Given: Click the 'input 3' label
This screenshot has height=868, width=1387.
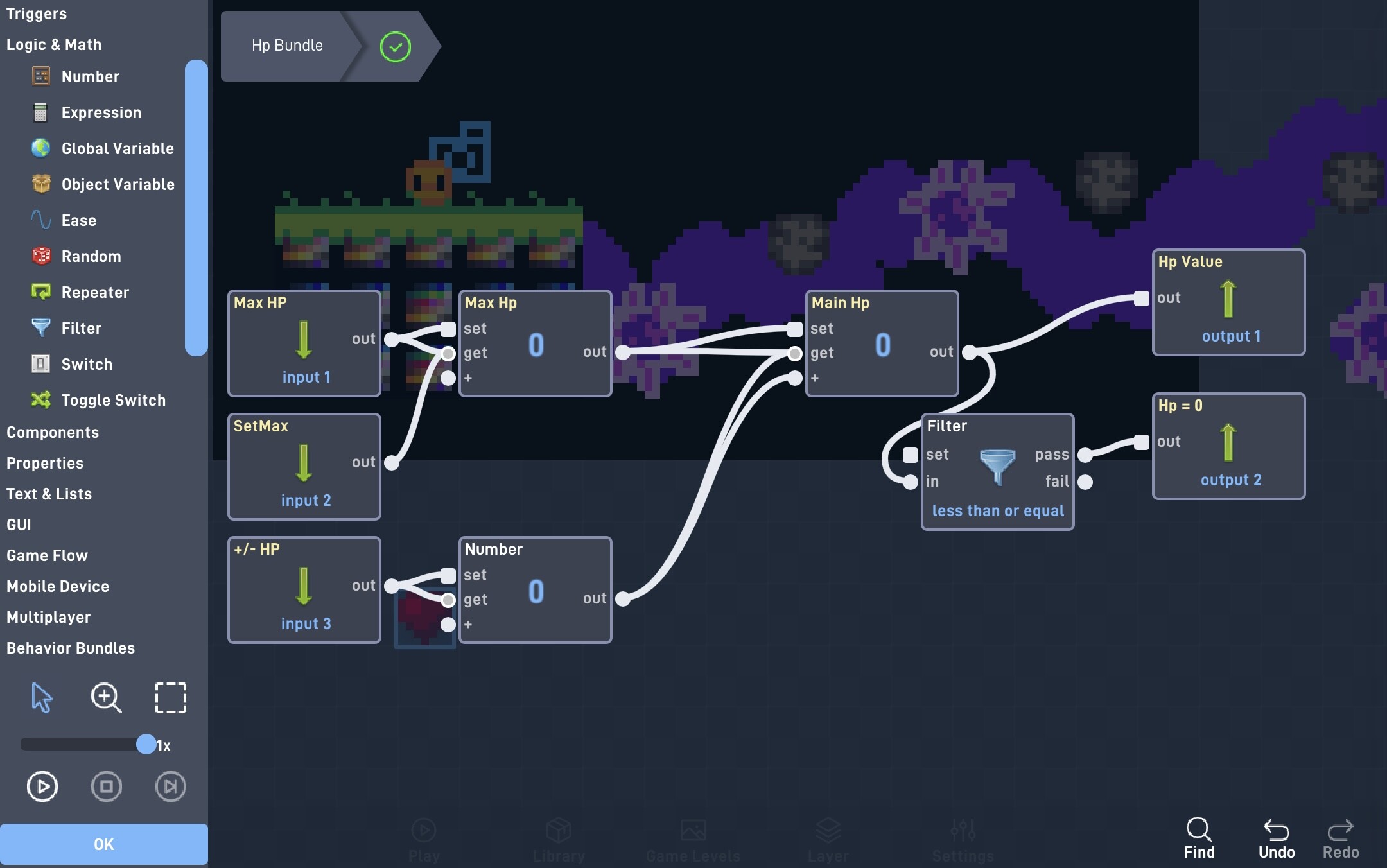Looking at the screenshot, I should click(306, 623).
